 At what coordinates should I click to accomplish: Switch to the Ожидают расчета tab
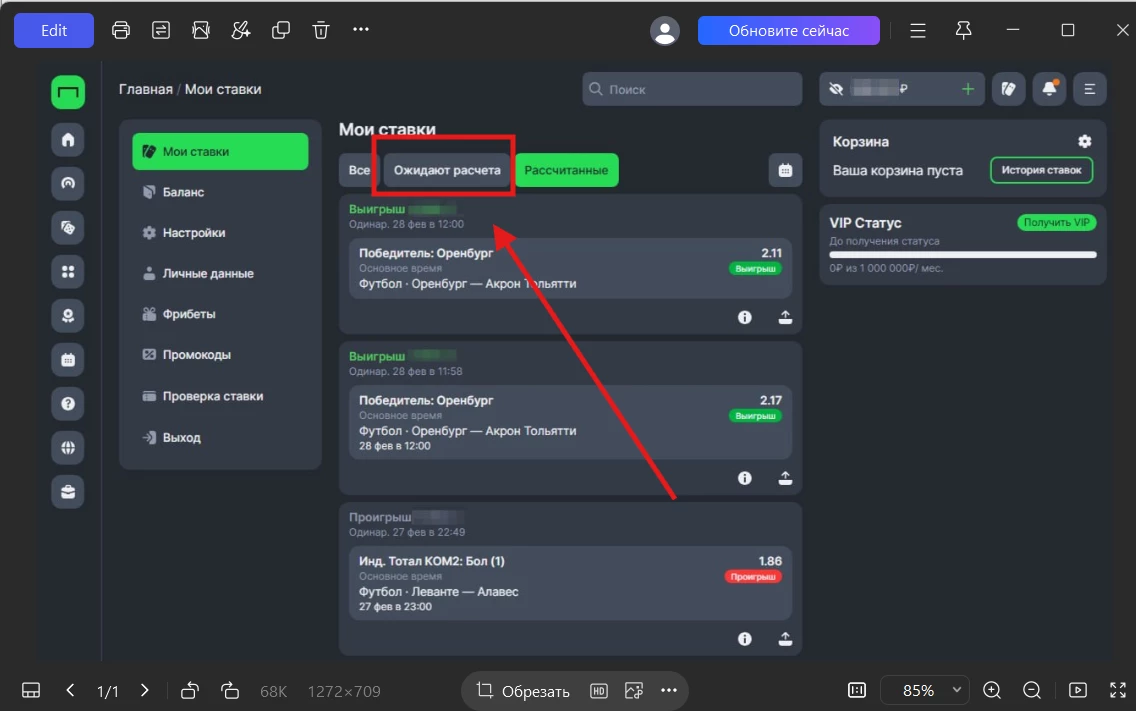click(447, 170)
